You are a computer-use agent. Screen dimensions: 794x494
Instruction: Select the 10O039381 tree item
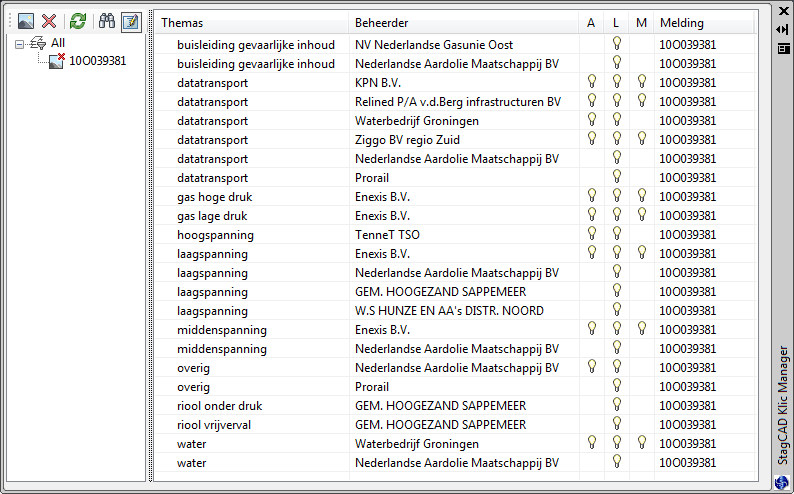pos(97,61)
